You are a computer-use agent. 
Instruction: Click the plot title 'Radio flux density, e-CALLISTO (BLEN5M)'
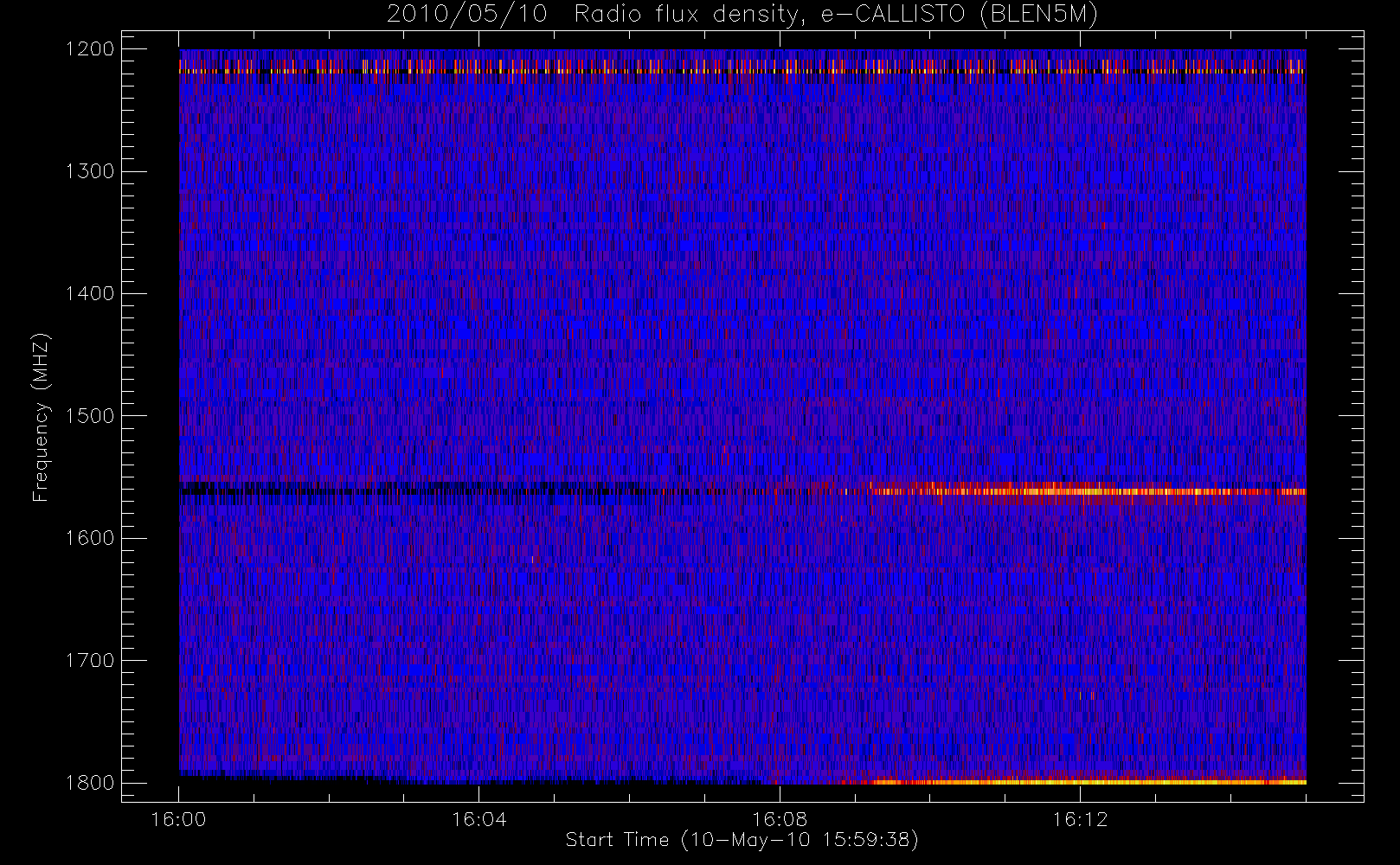836,15
